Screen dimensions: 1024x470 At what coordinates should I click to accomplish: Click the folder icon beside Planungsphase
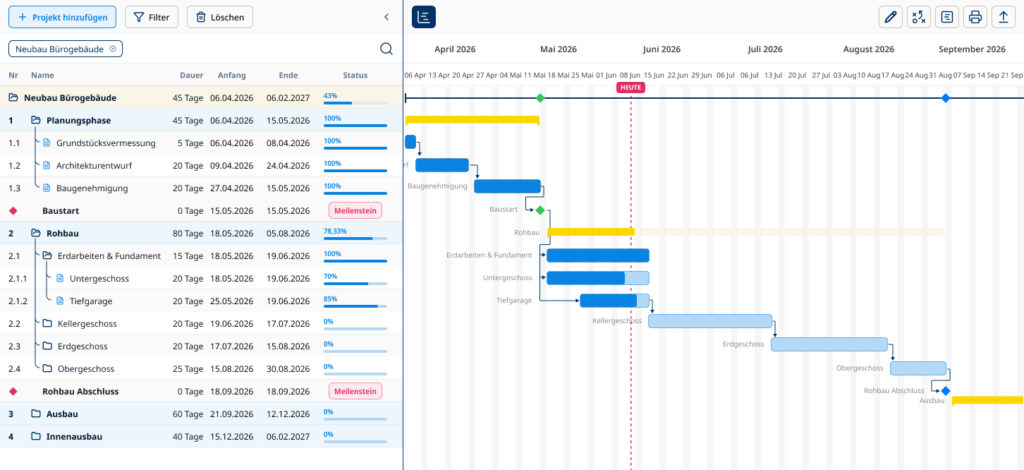click(35, 120)
